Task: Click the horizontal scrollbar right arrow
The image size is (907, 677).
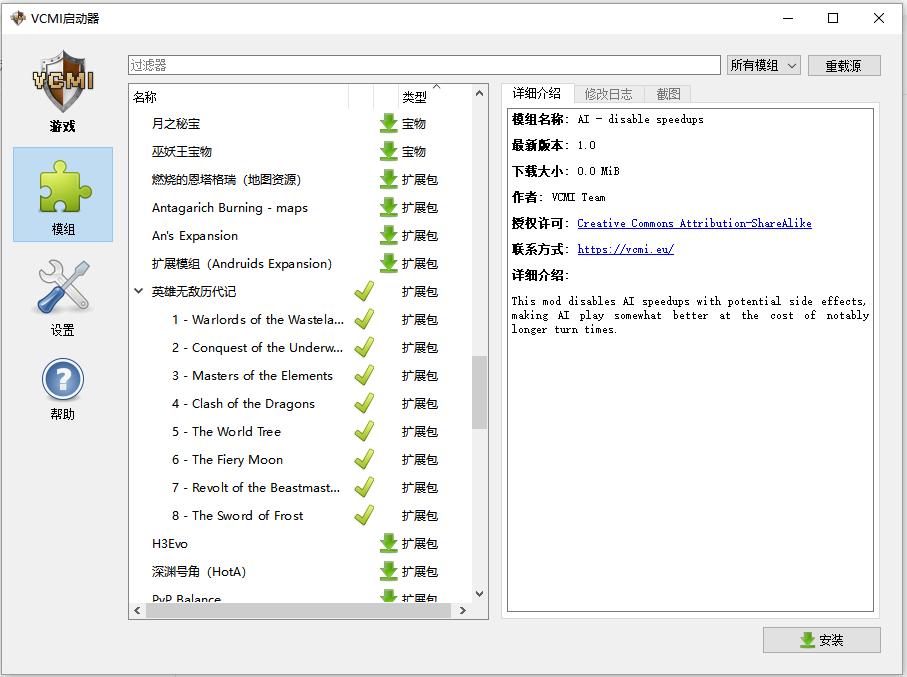Action: coord(463,610)
